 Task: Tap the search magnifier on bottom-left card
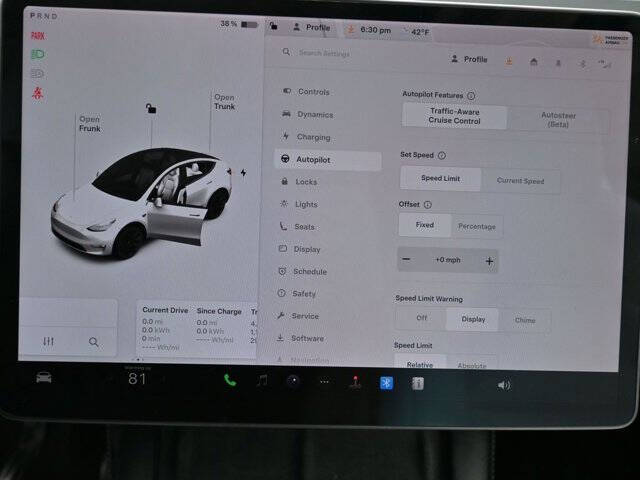click(x=93, y=342)
